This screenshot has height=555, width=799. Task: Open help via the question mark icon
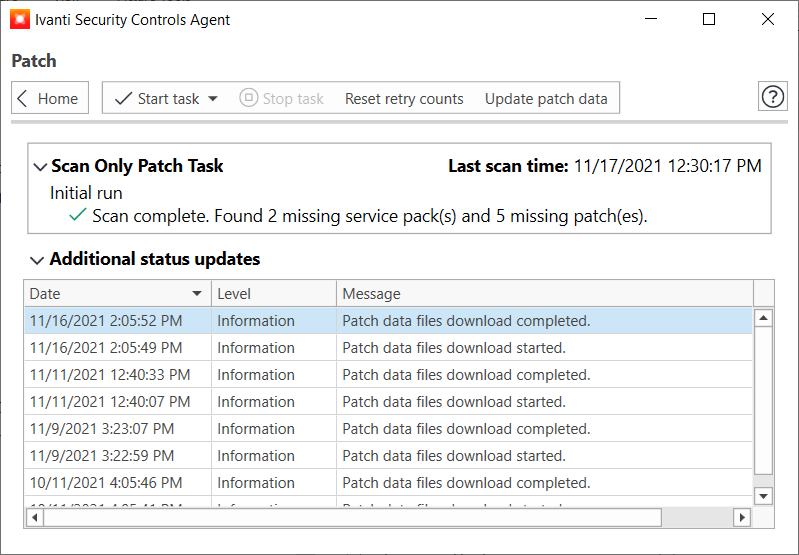coord(773,97)
